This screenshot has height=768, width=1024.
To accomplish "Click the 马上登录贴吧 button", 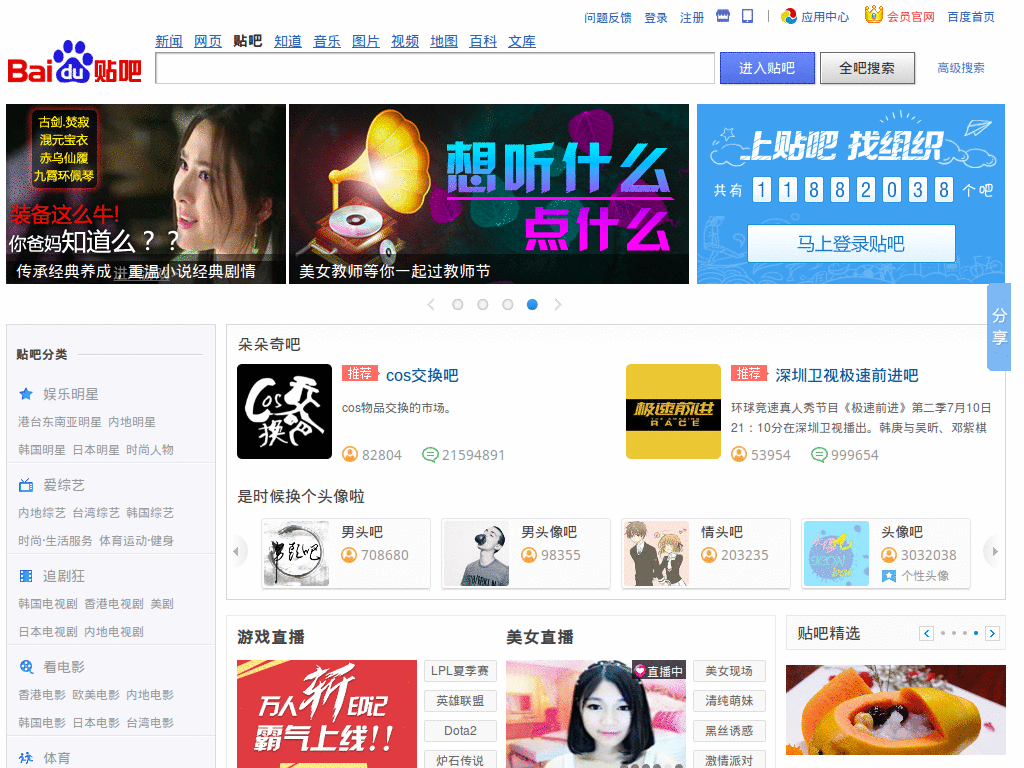I will click(x=851, y=244).
